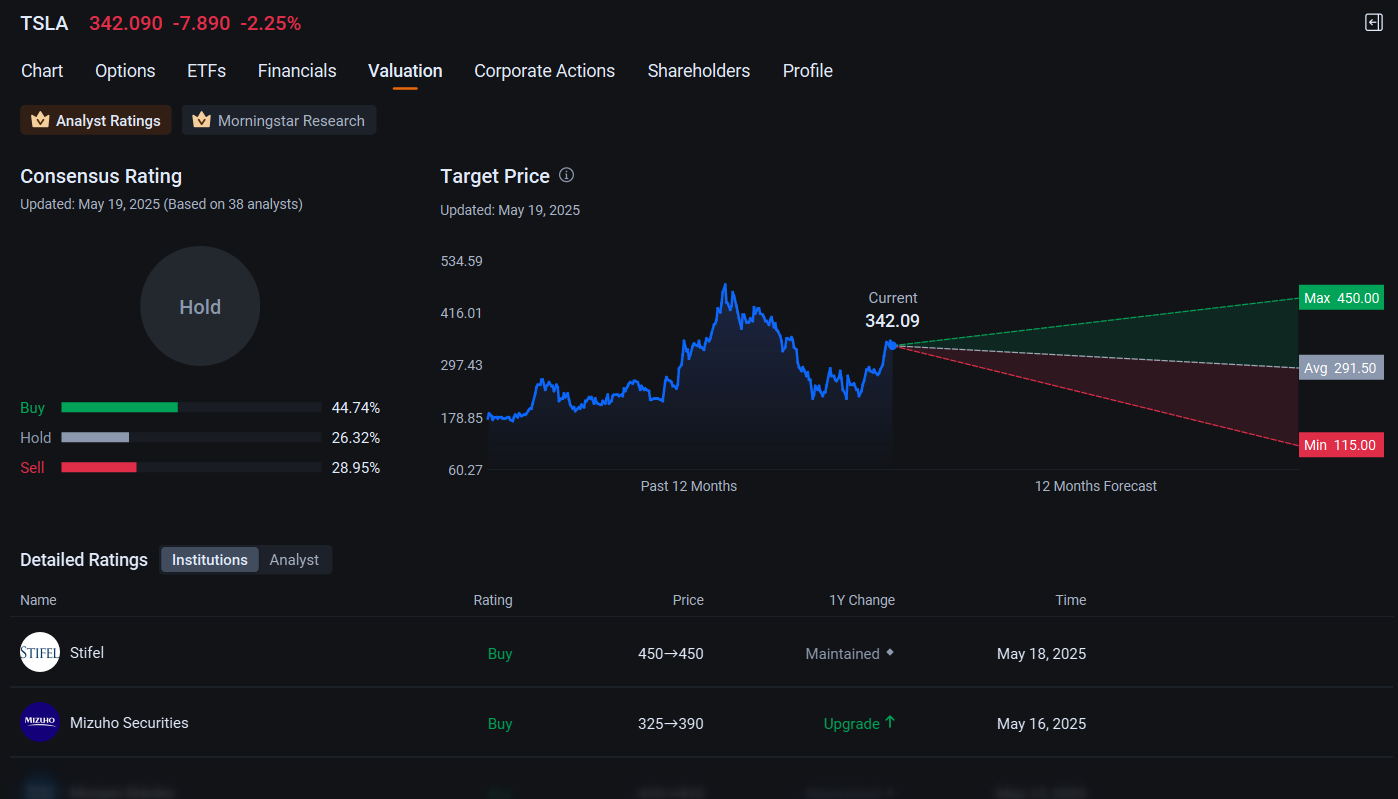Click the Upgrade status text

(852, 723)
